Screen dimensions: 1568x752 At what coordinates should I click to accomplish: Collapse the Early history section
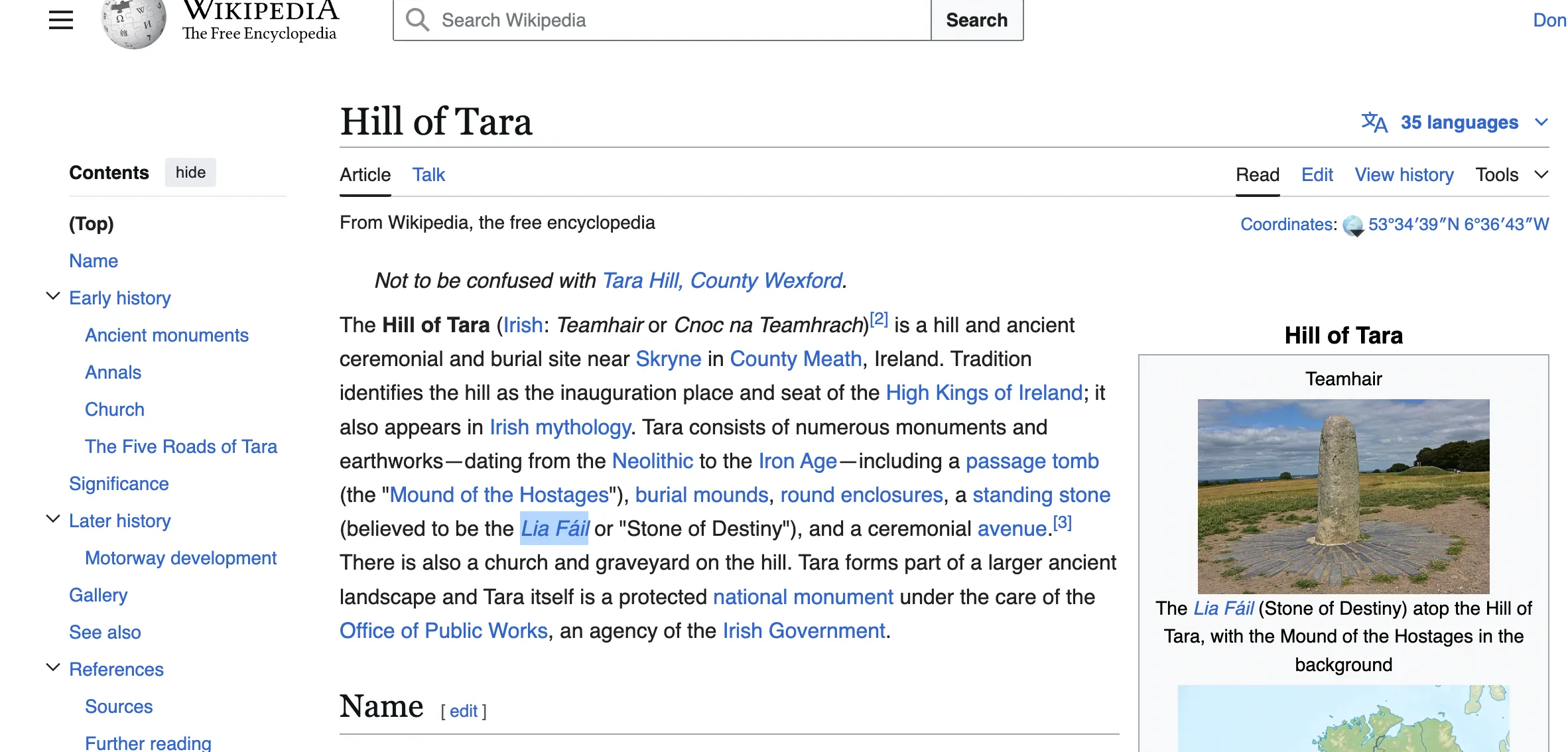tap(53, 296)
